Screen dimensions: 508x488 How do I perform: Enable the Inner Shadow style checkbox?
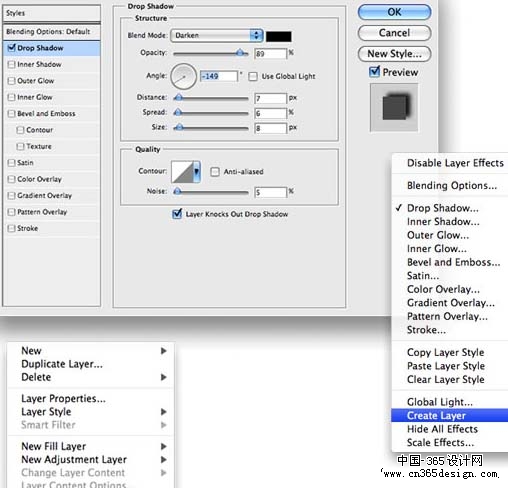click(x=11, y=64)
